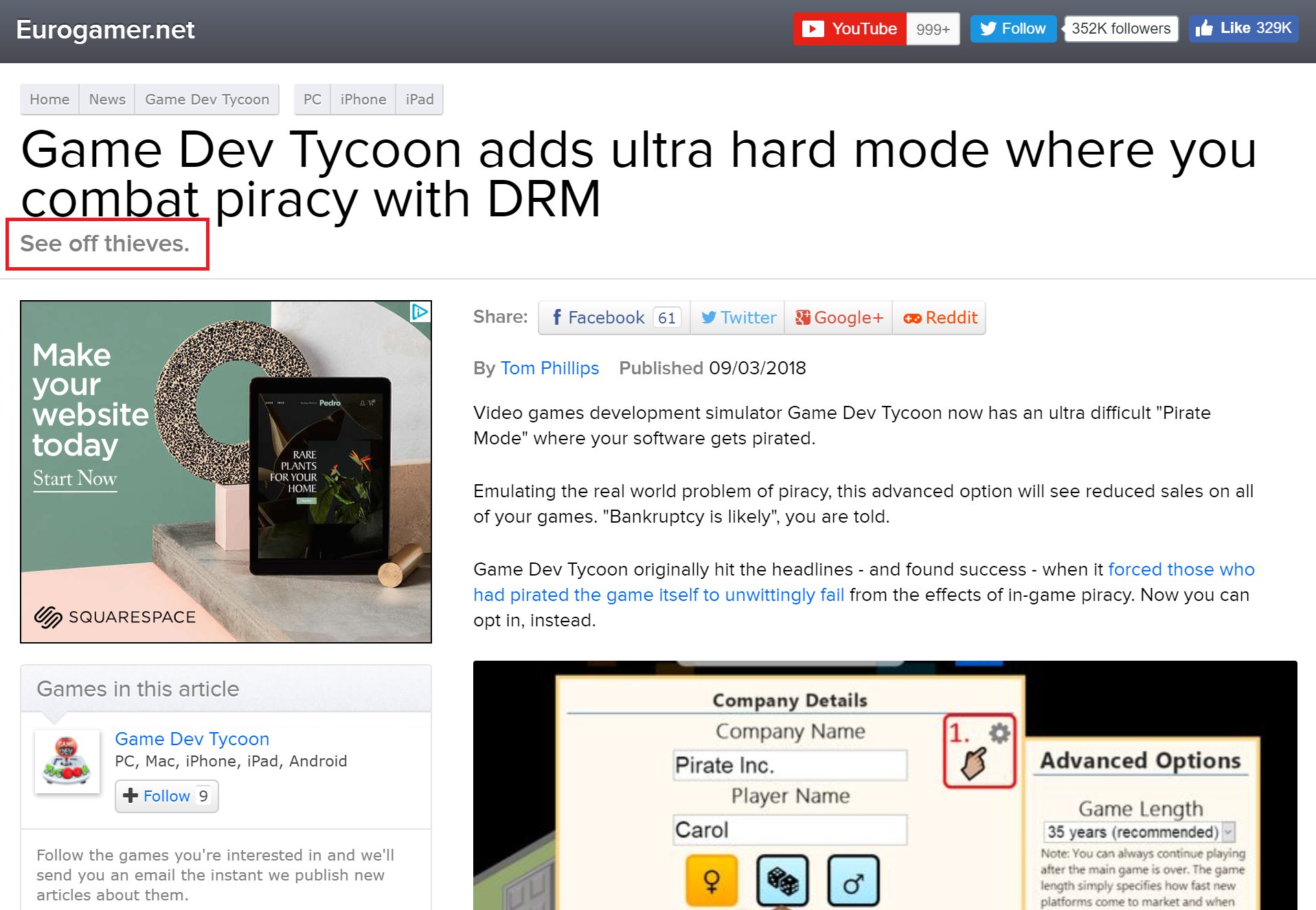Go to the Home breadcrumb

point(49,100)
